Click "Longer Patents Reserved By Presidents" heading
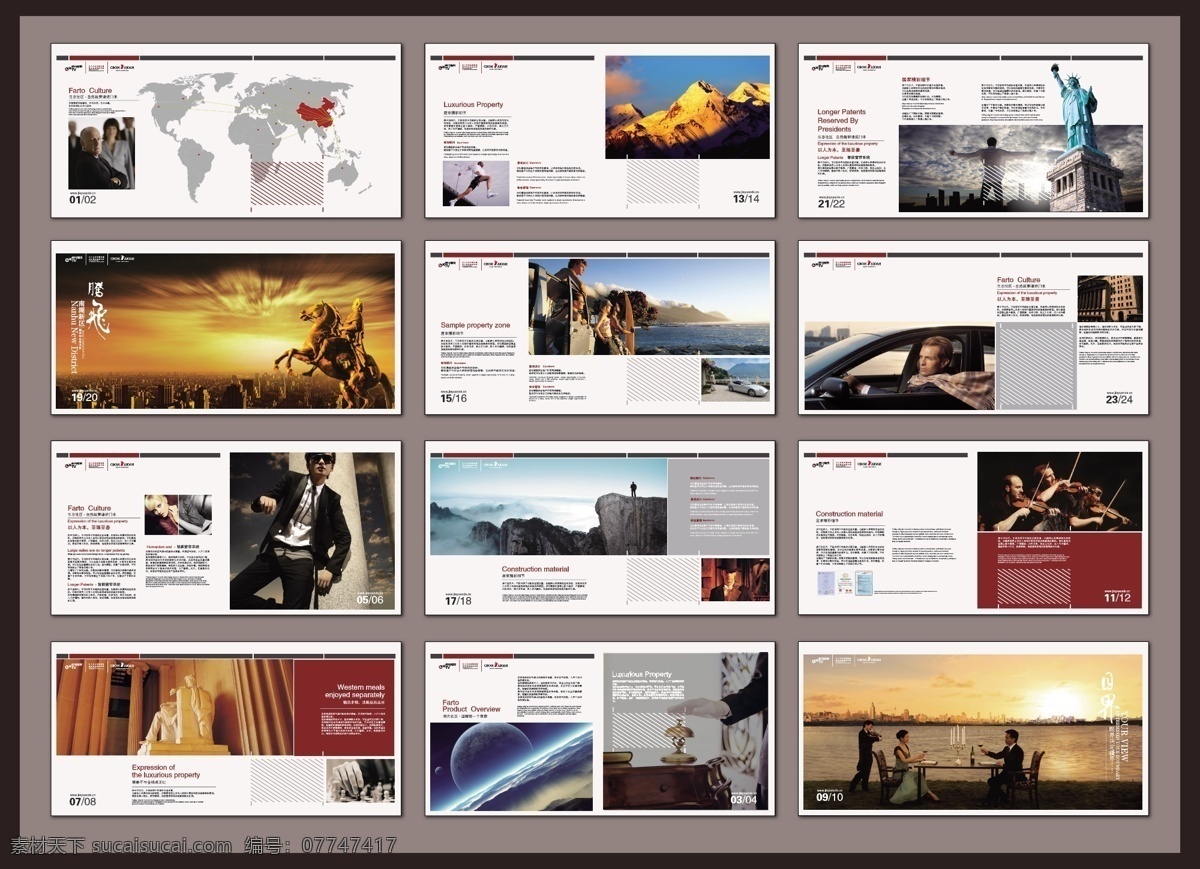The width and height of the screenshot is (1200, 869). pos(842,121)
